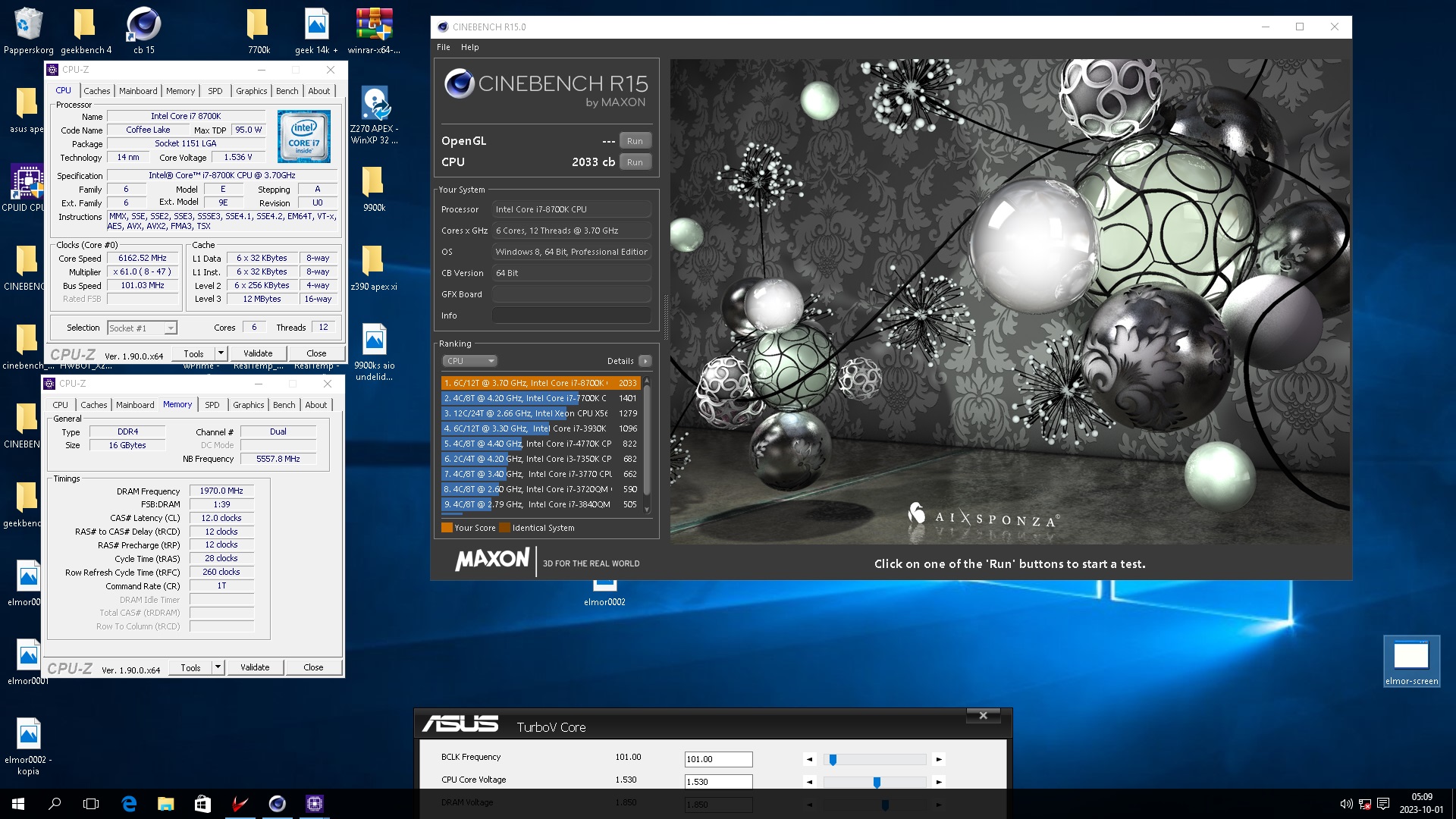Click the BCLK Frequency value field
Image resolution: width=1456 pixels, height=819 pixels.
[718, 759]
